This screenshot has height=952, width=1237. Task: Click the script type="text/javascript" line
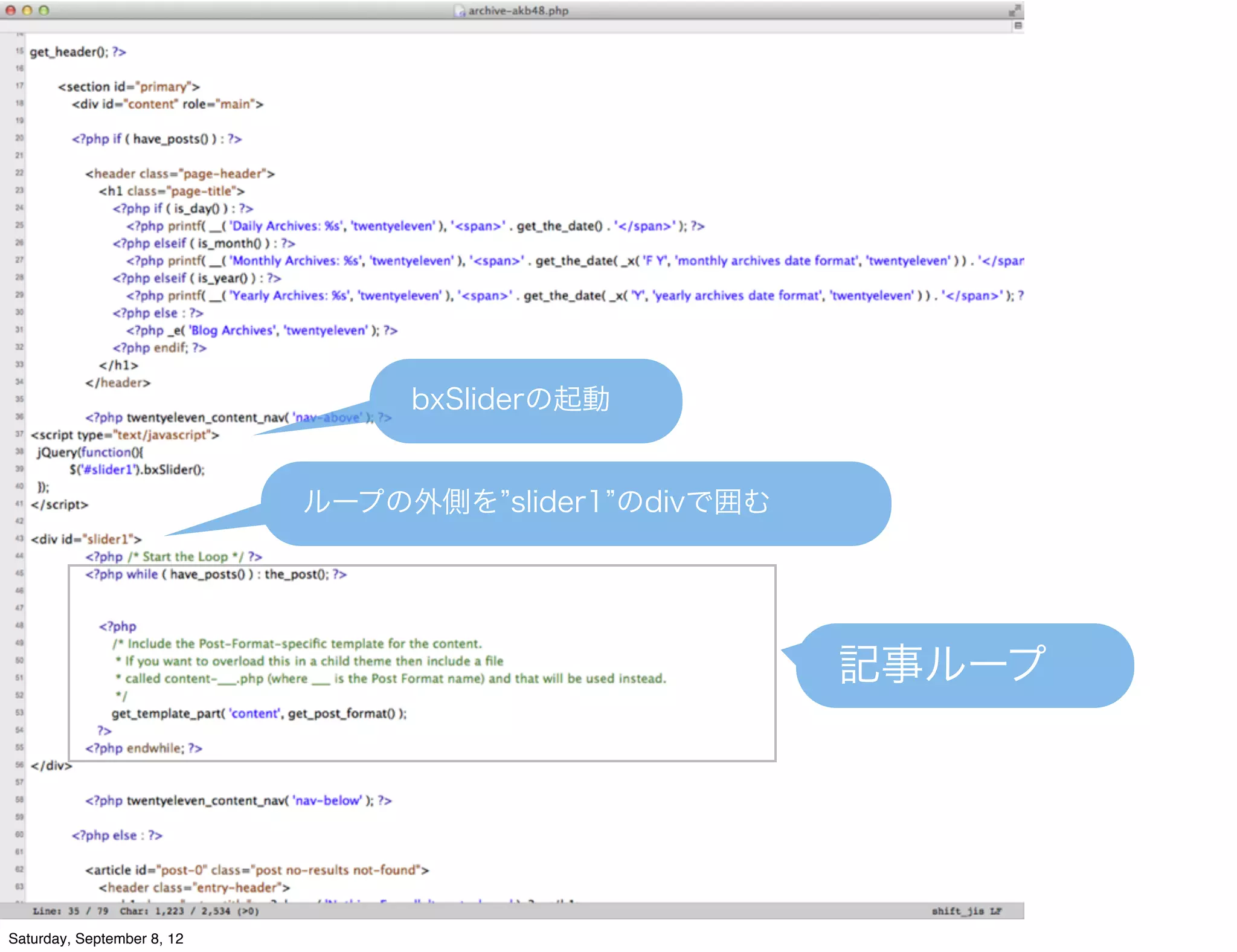point(124,436)
